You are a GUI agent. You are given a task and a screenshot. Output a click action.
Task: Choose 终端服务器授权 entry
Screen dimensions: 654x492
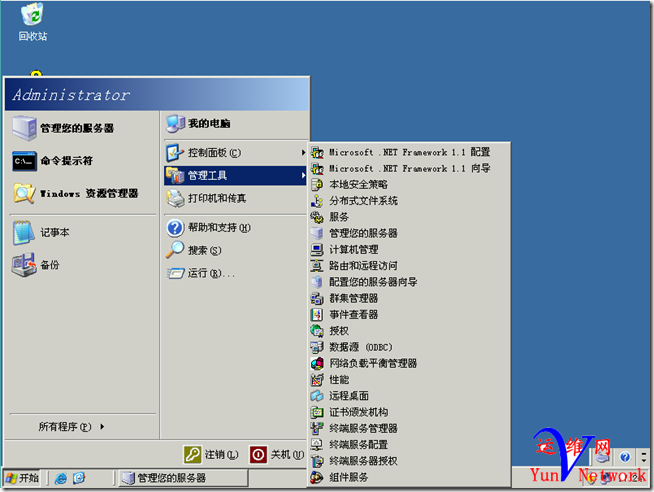click(x=410, y=461)
